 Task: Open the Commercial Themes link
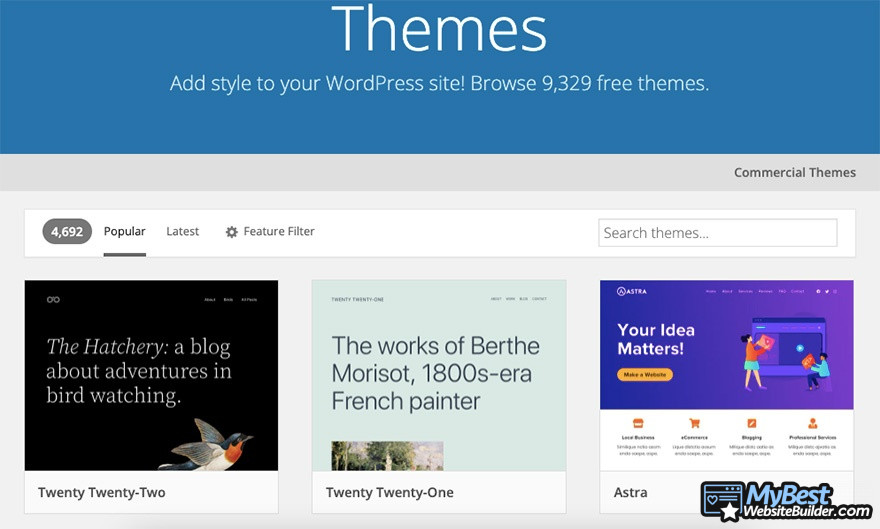[x=795, y=172]
